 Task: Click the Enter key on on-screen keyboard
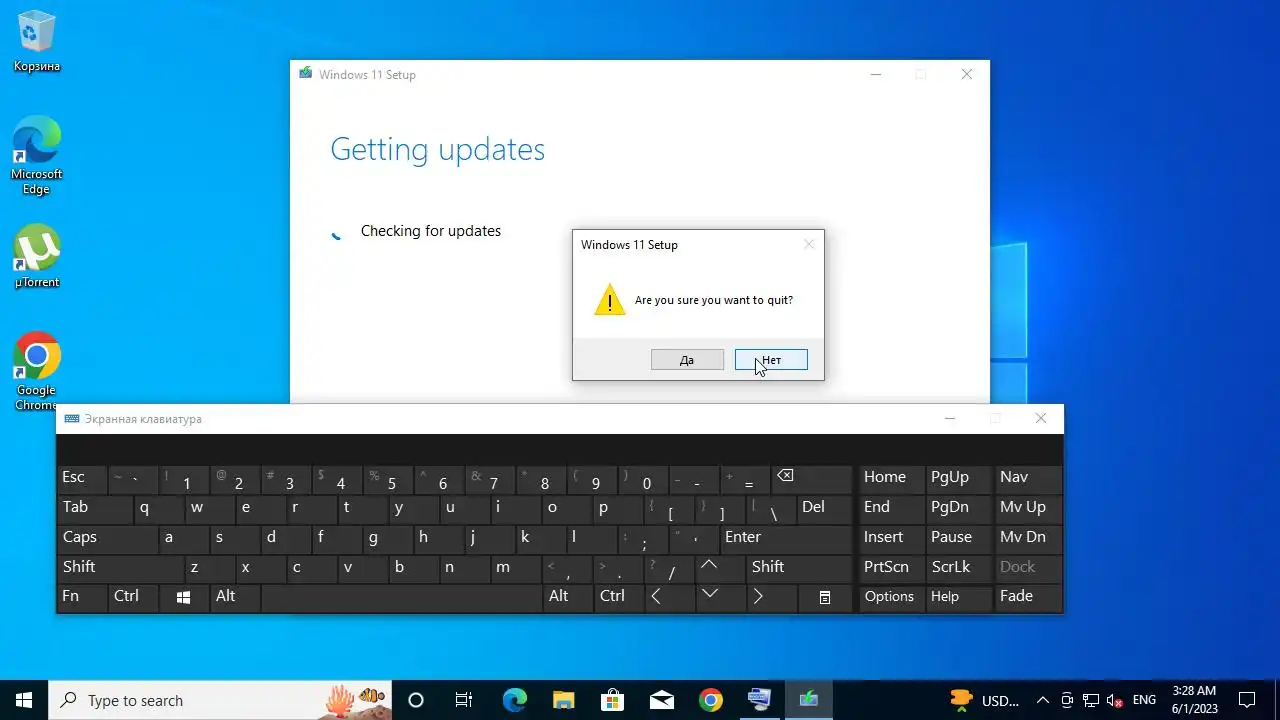(785, 539)
